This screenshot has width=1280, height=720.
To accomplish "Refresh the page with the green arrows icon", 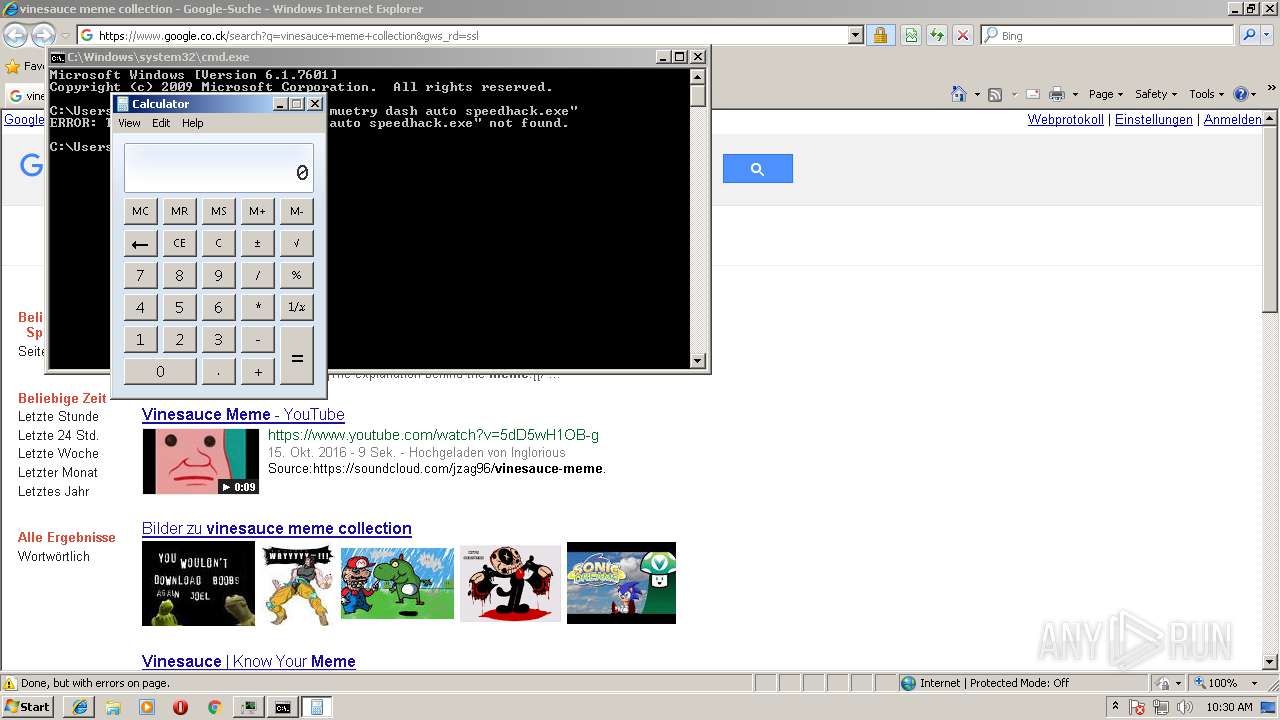I will point(937,35).
